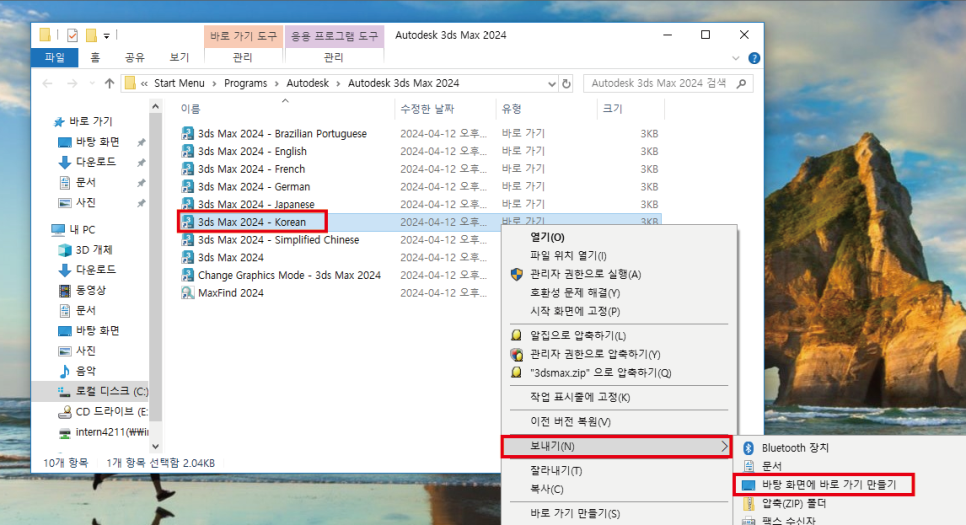This screenshot has width=966, height=525.
Task: Click the back navigation arrow
Action: 47,83
